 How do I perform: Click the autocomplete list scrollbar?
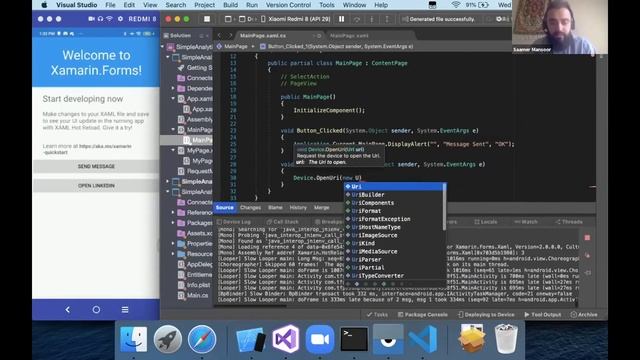444,207
